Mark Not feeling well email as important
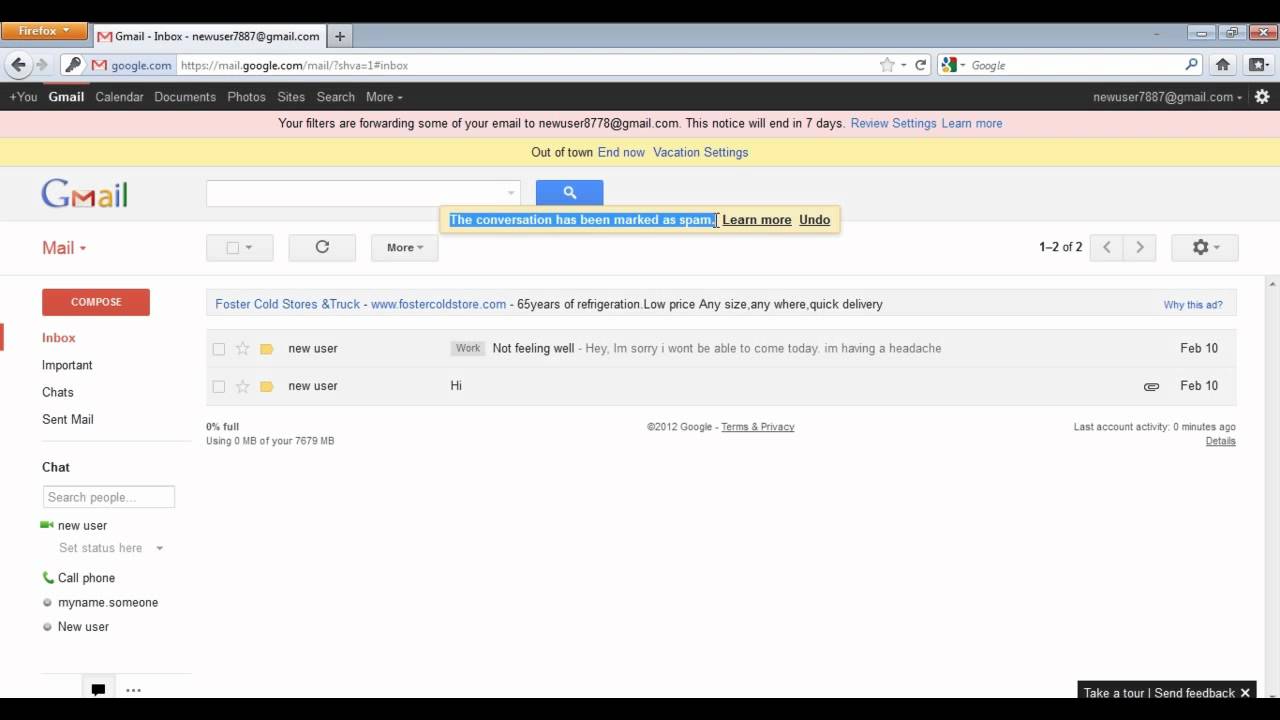1280x720 pixels. tap(266, 349)
